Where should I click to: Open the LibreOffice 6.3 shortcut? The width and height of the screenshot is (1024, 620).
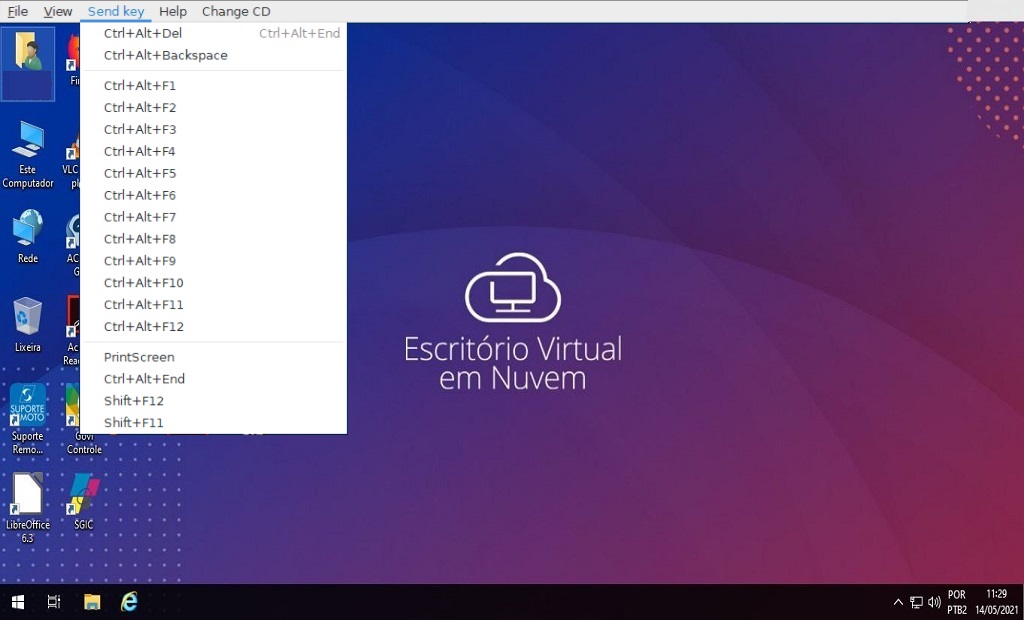point(28,495)
